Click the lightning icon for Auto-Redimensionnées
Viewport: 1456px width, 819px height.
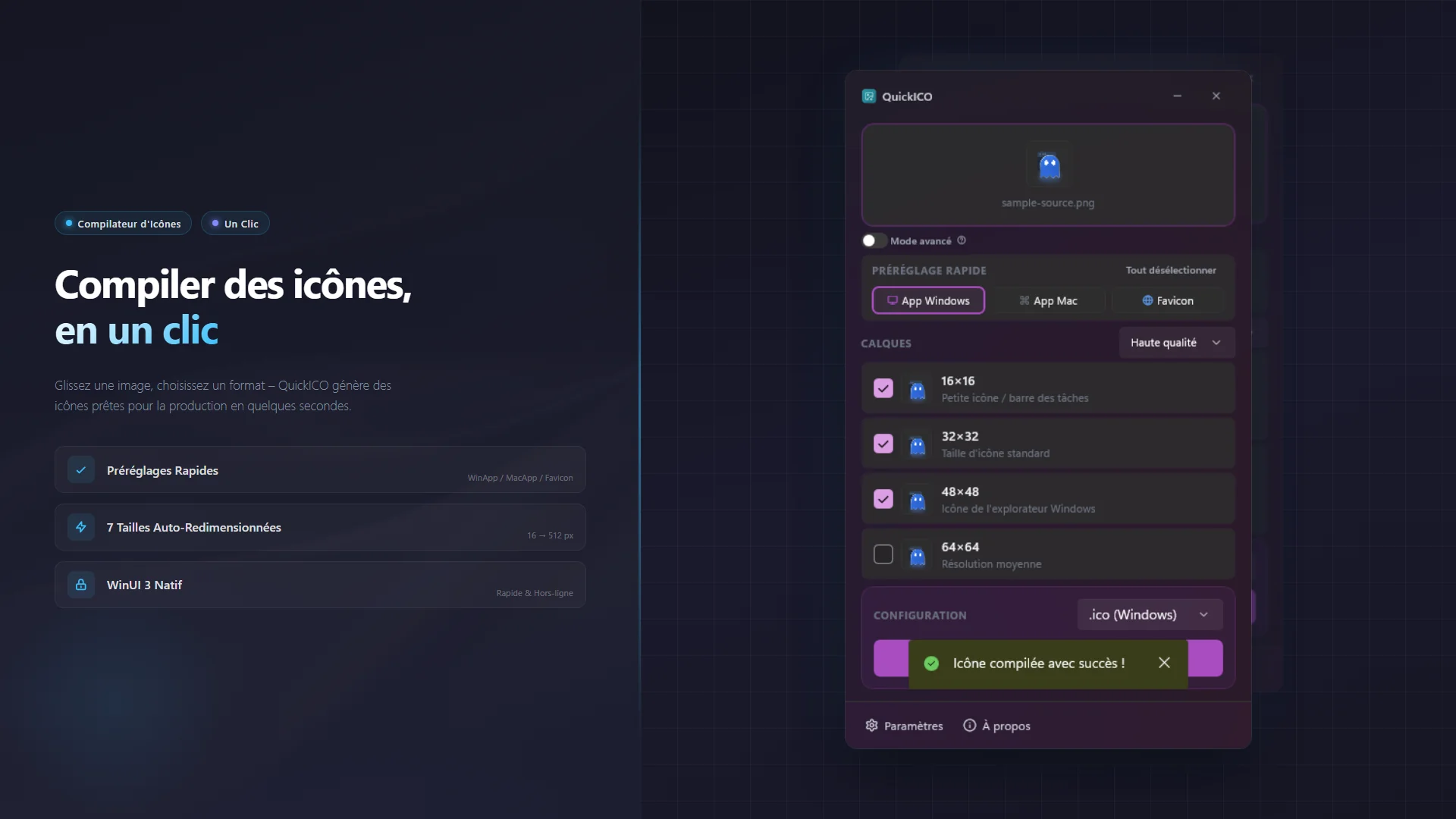[81, 528]
